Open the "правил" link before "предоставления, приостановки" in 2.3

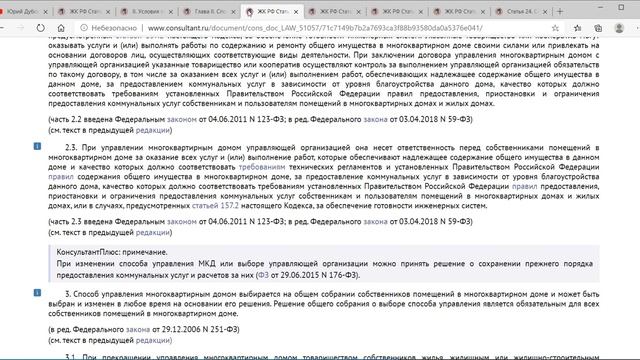[524, 187]
